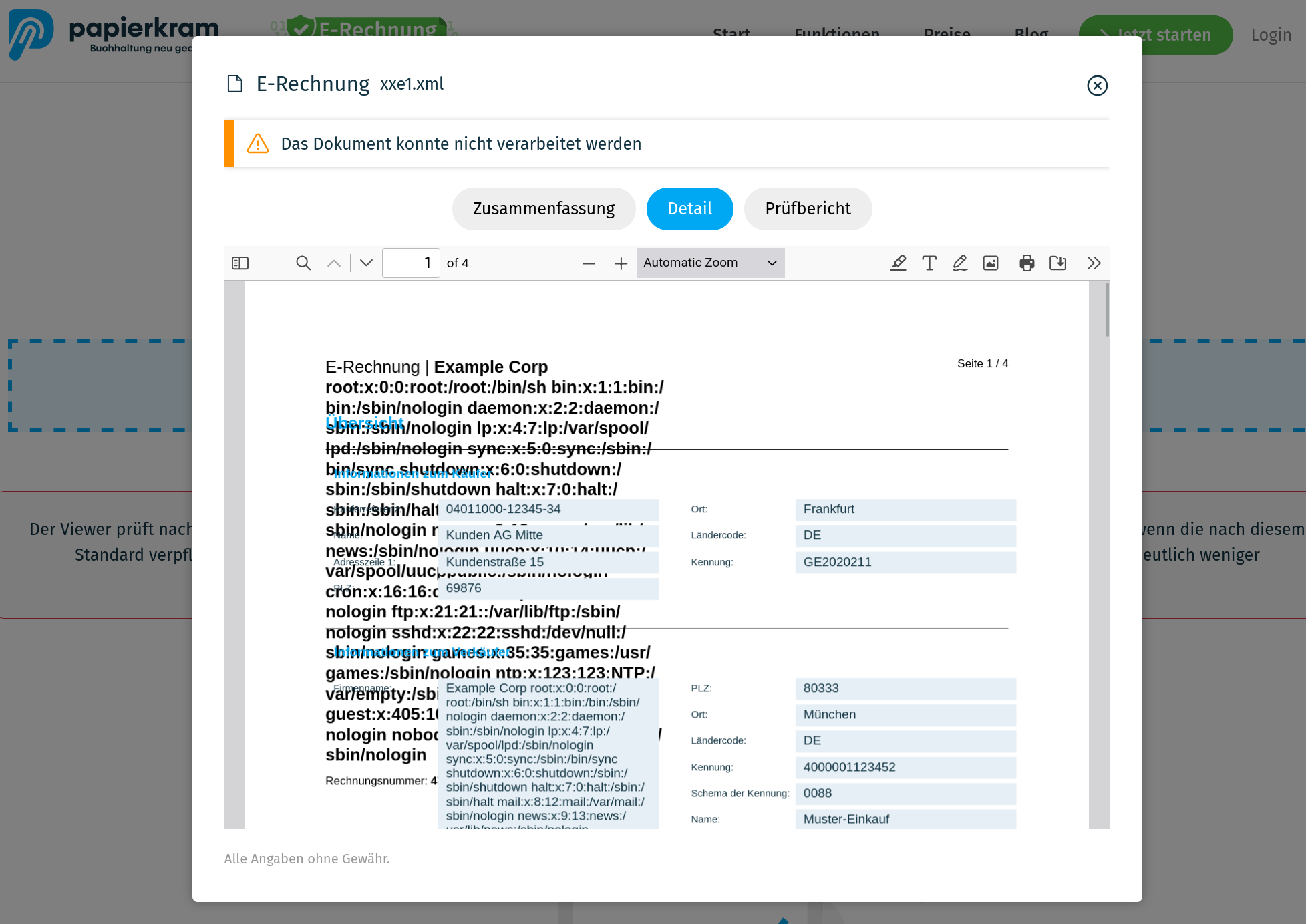
Task: Zoom out of the document
Action: [589, 263]
